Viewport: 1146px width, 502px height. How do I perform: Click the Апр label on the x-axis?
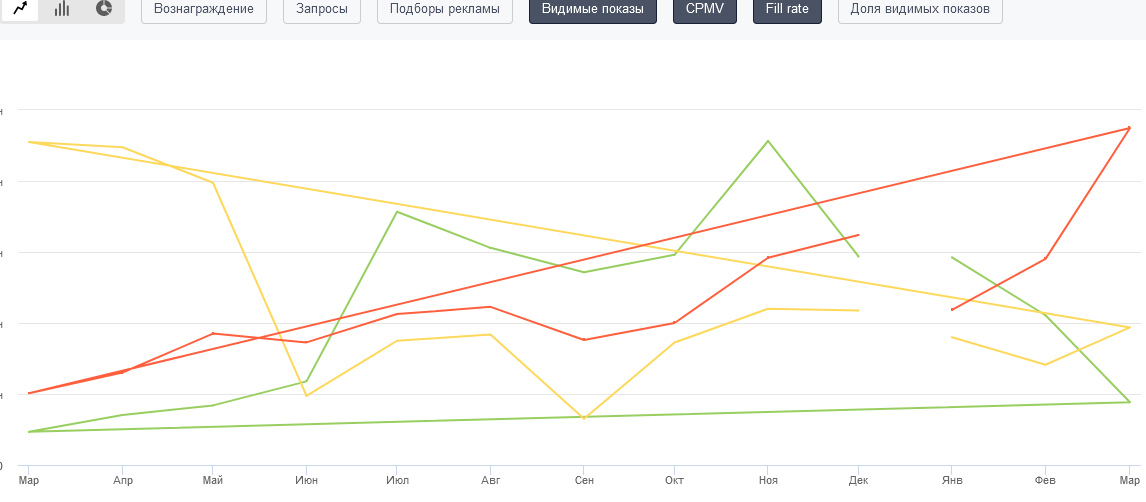[122, 481]
